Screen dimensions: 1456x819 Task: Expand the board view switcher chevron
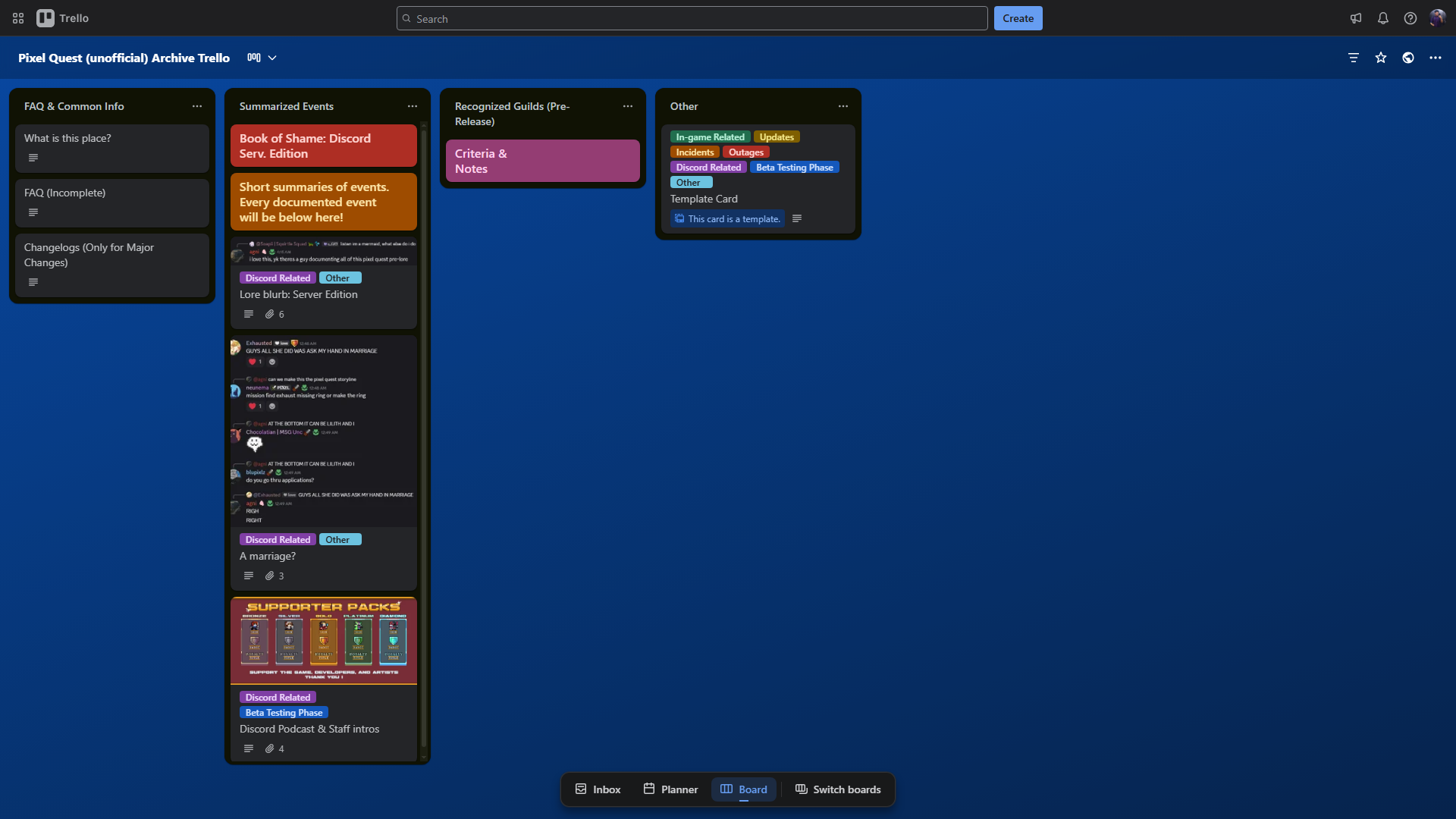272,58
